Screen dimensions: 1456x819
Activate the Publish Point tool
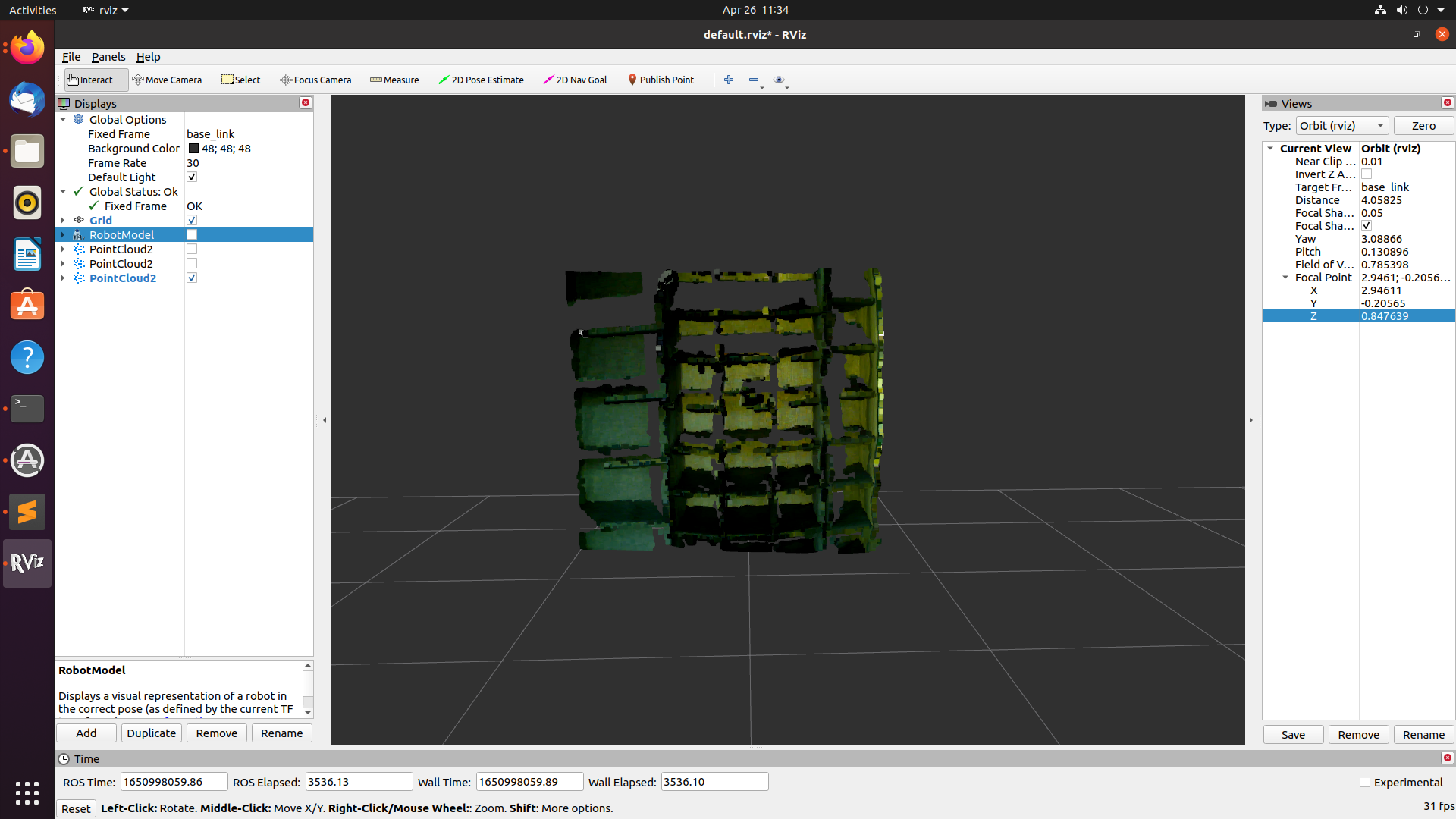tap(661, 80)
